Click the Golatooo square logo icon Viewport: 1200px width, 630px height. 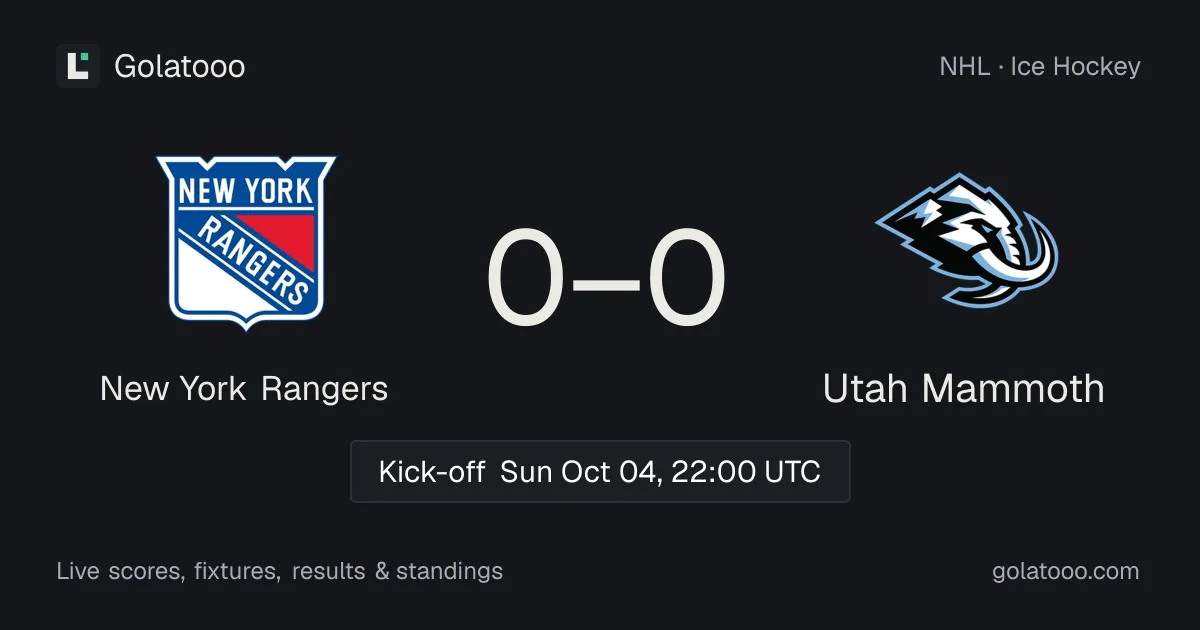point(78,66)
